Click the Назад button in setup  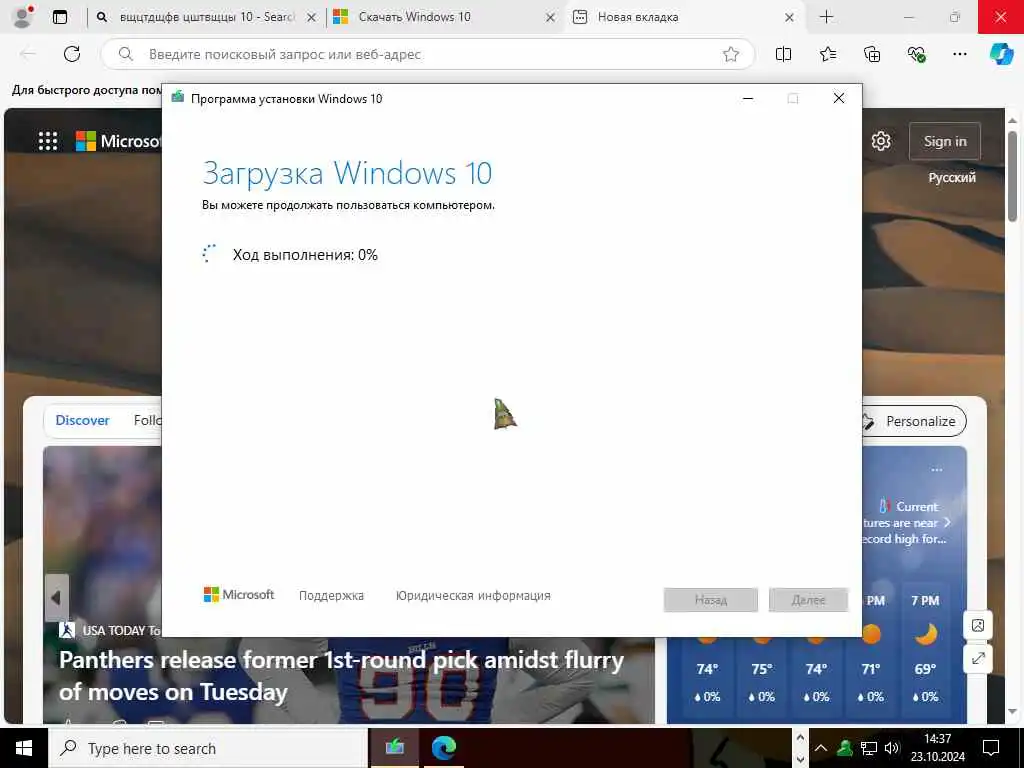pyautogui.click(x=711, y=600)
